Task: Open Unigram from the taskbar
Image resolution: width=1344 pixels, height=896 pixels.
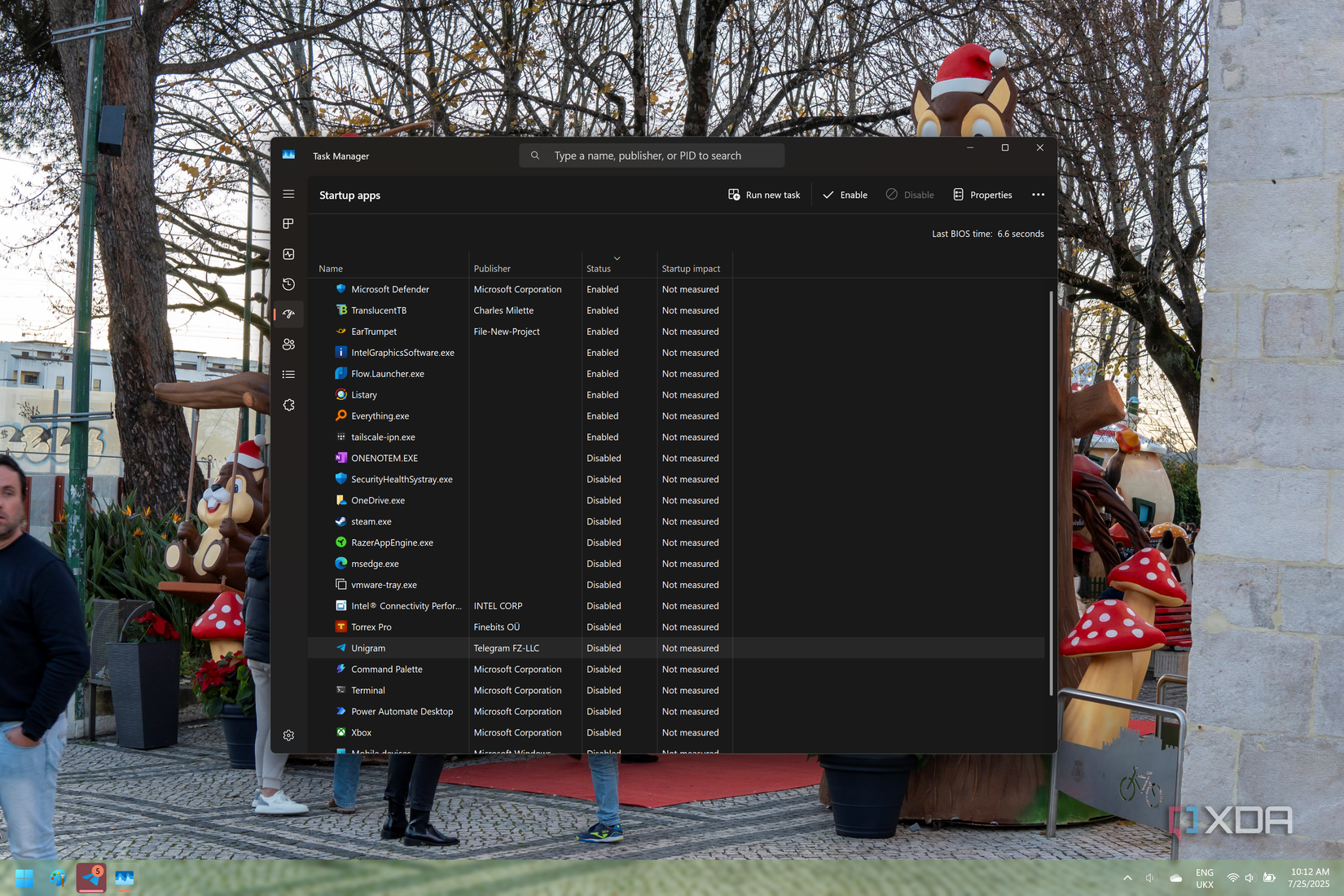Action: click(x=91, y=877)
